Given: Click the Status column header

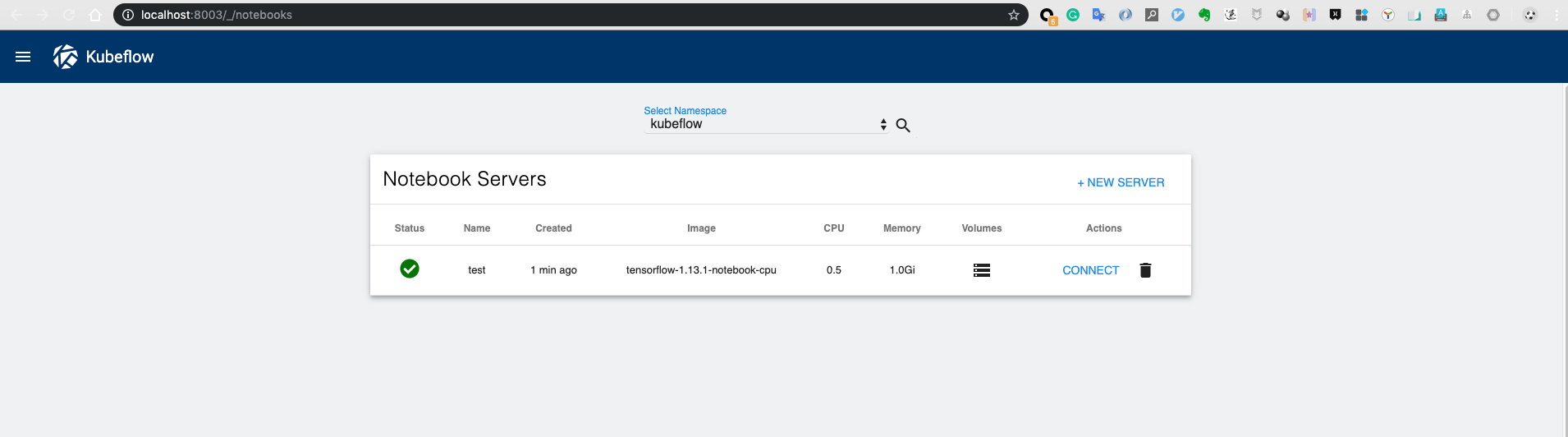Looking at the screenshot, I should tap(410, 228).
